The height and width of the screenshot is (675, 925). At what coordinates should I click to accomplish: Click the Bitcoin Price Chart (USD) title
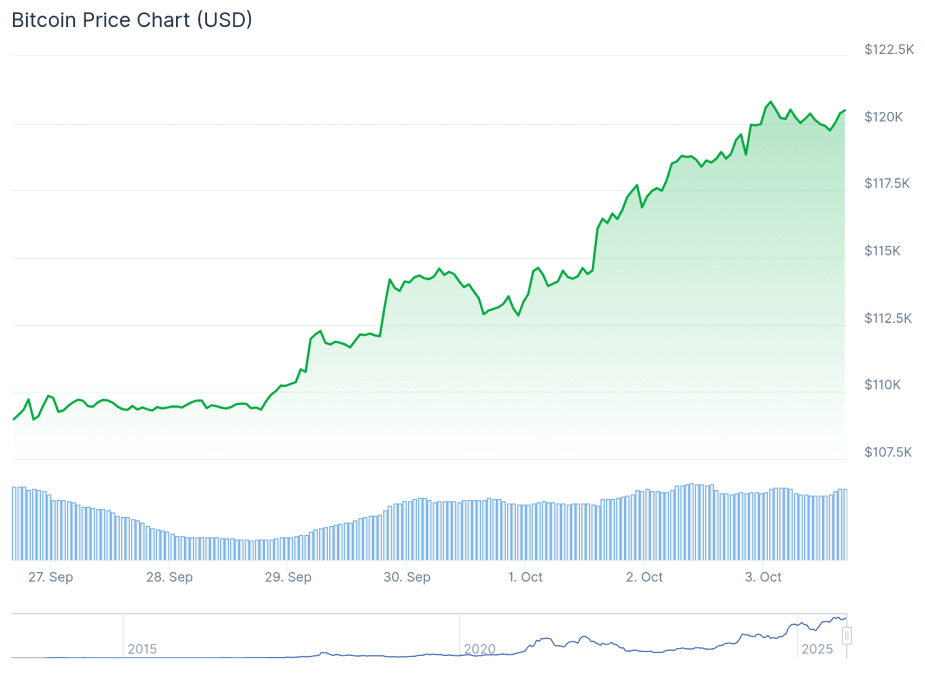pos(132,21)
